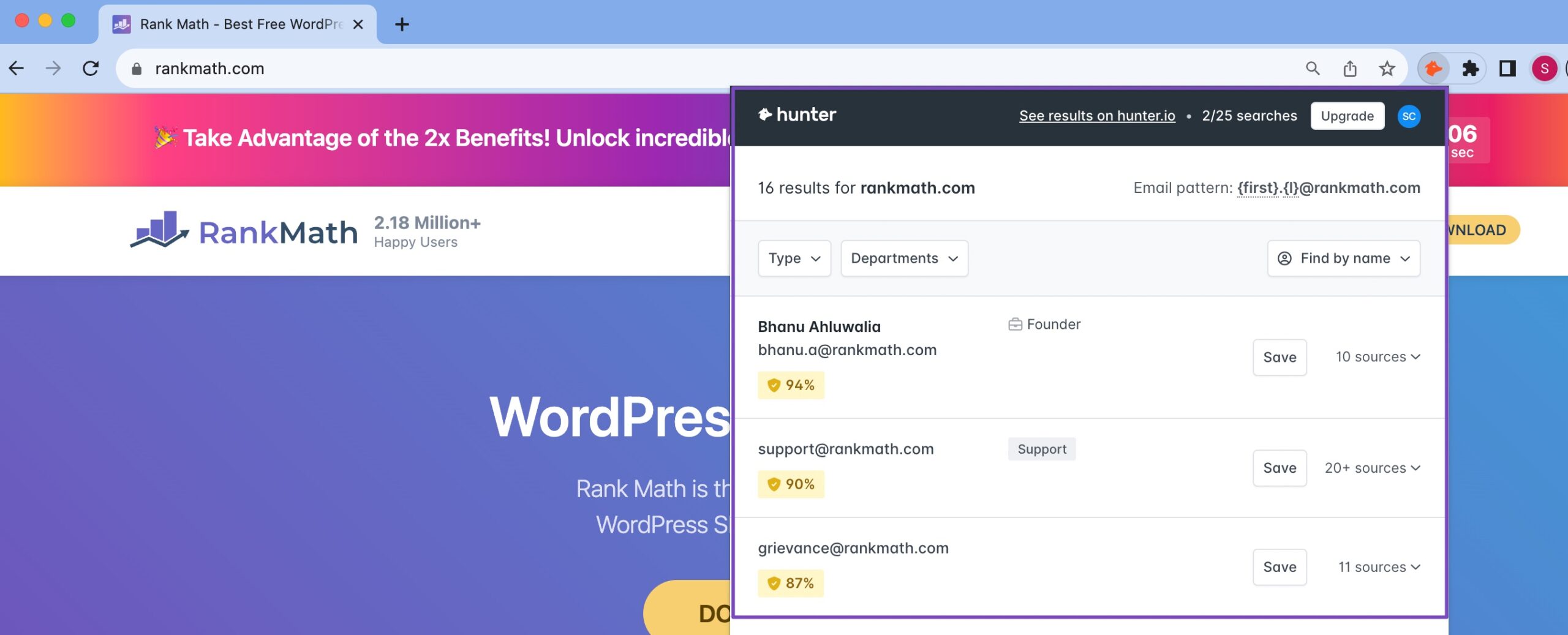Expand 20+ sources for support email
1568x635 pixels.
(x=1372, y=468)
